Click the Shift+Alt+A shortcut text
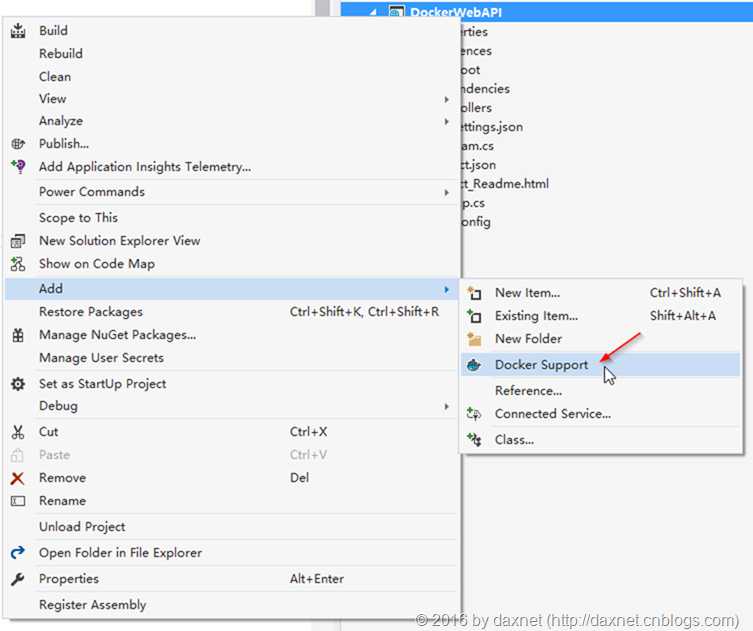Image resolution: width=753 pixels, height=631 pixels. 683,316
